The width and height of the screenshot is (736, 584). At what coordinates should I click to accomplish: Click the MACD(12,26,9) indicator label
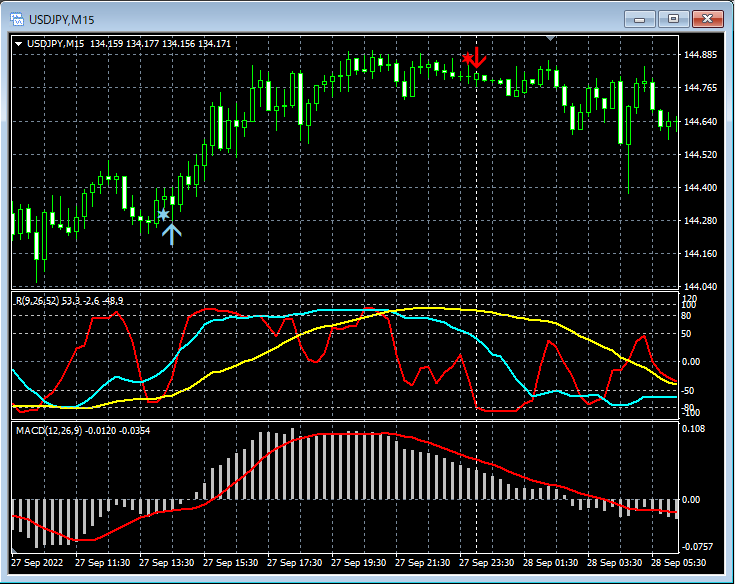[x=50, y=430]
